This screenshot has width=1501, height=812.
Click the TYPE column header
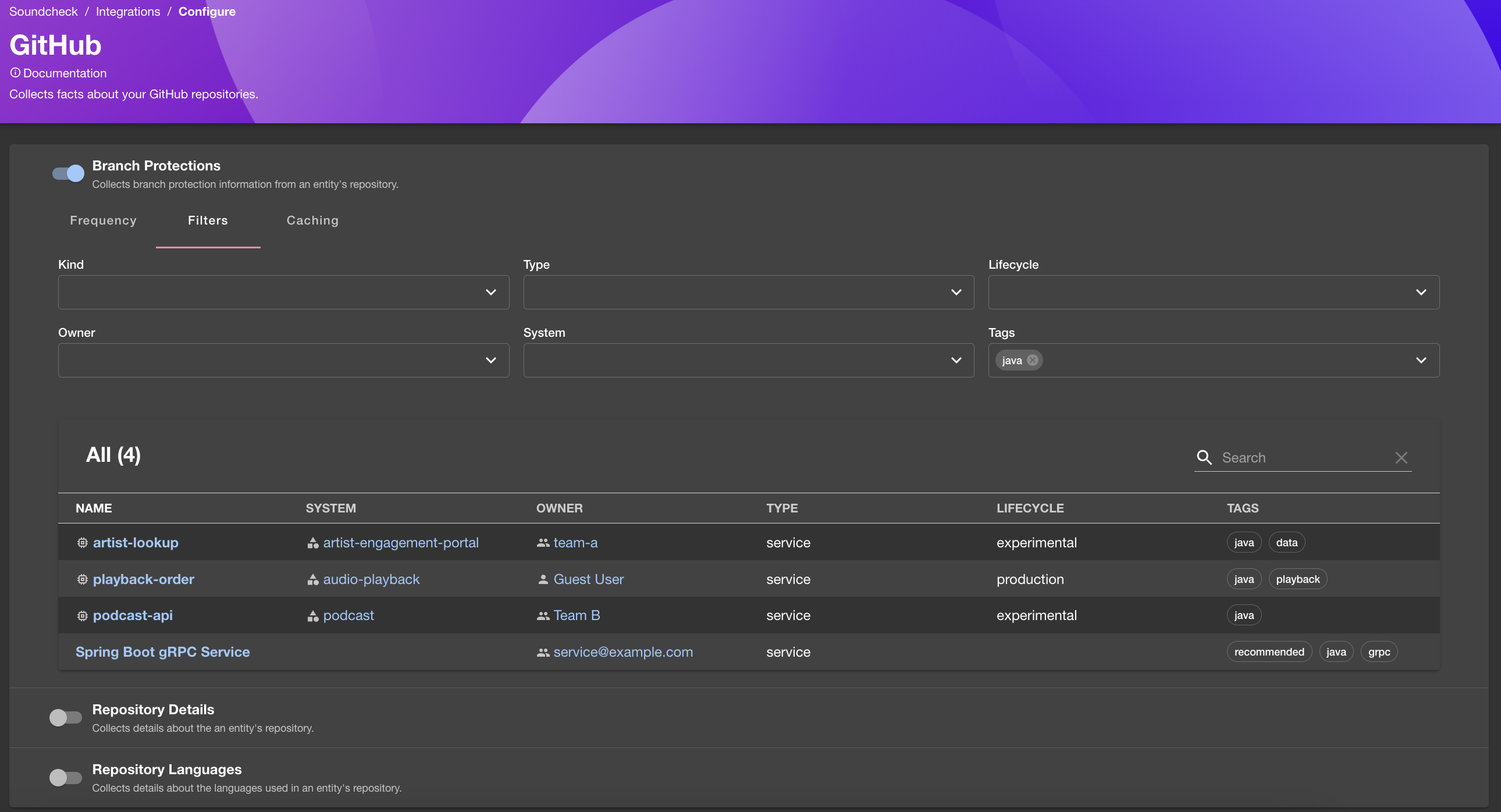click(782, 508)
